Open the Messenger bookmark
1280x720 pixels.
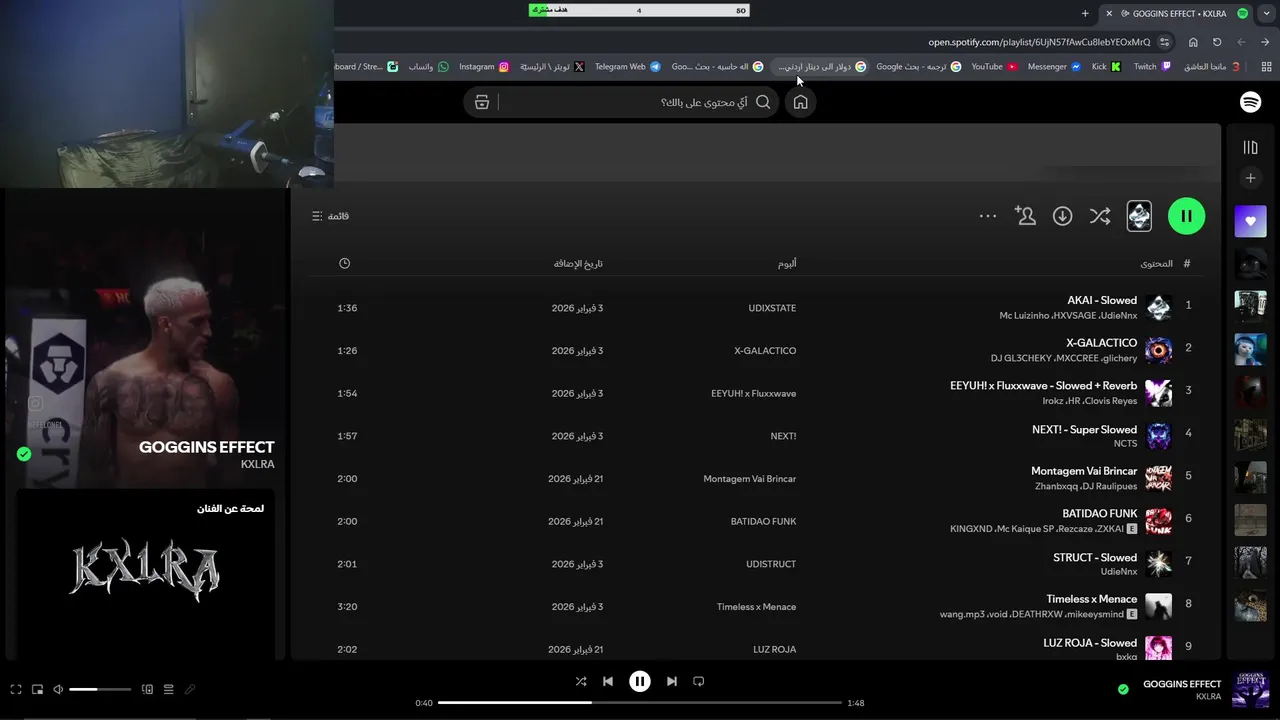coord(1054,67)
